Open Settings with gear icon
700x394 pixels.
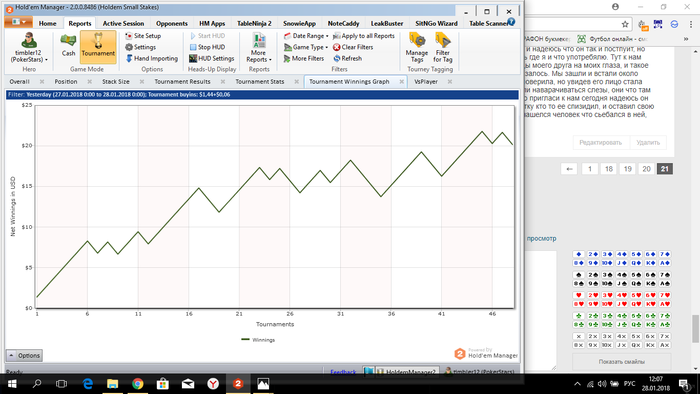tap(141, 47)
